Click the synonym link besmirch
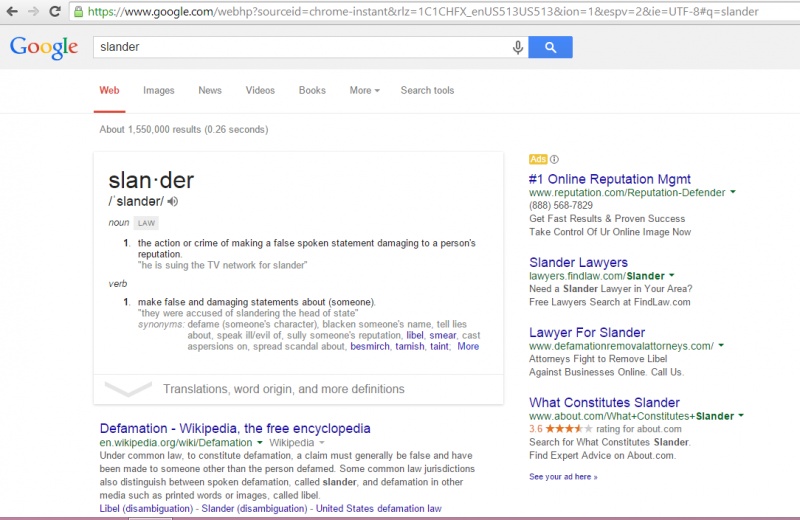The height and width of the screenshot is (520, 800). pyautogui.click(x=369, y=346)
